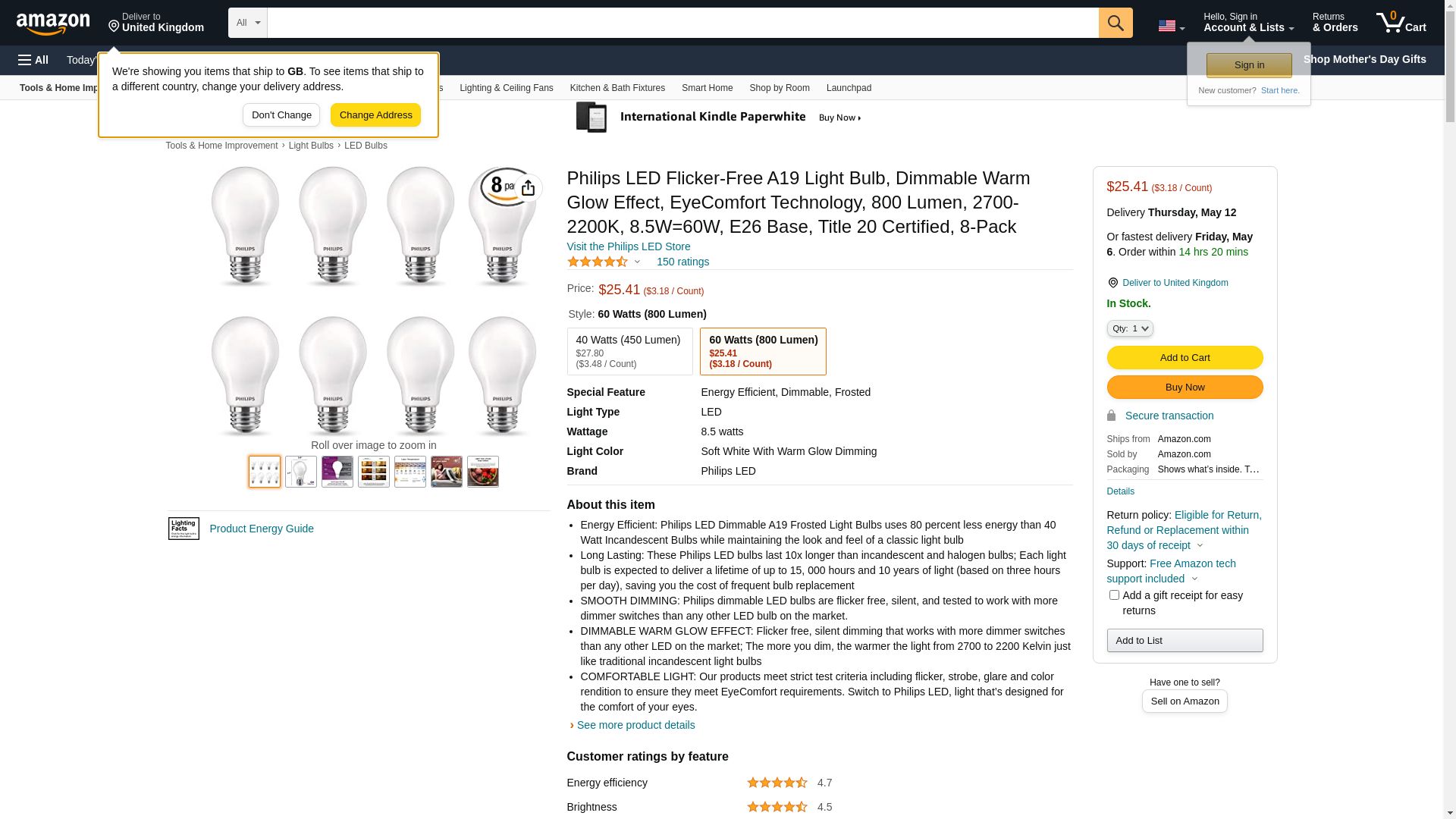
Task: Click the star rating icons below title
Action: click(598, 262)
